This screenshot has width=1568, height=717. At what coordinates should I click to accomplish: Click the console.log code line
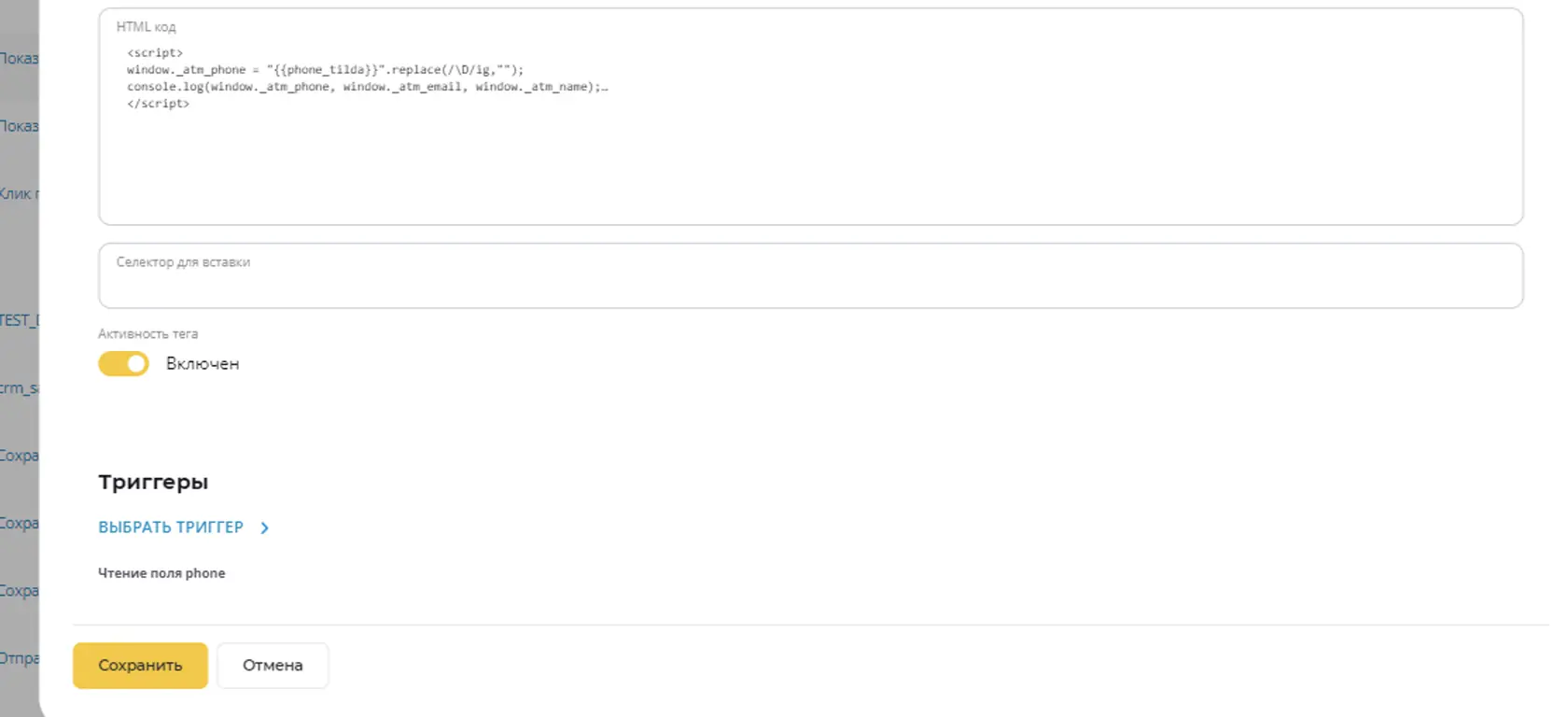[x=367, y=87]
